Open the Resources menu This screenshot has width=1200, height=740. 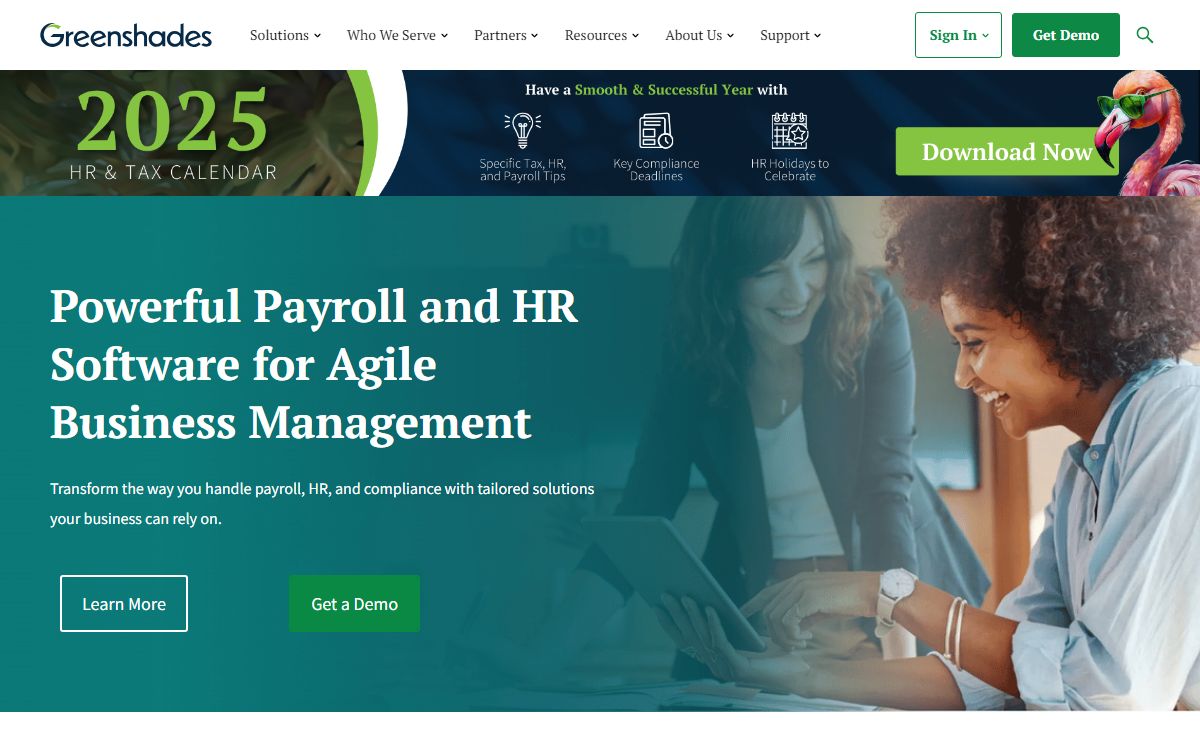[602, 35]
